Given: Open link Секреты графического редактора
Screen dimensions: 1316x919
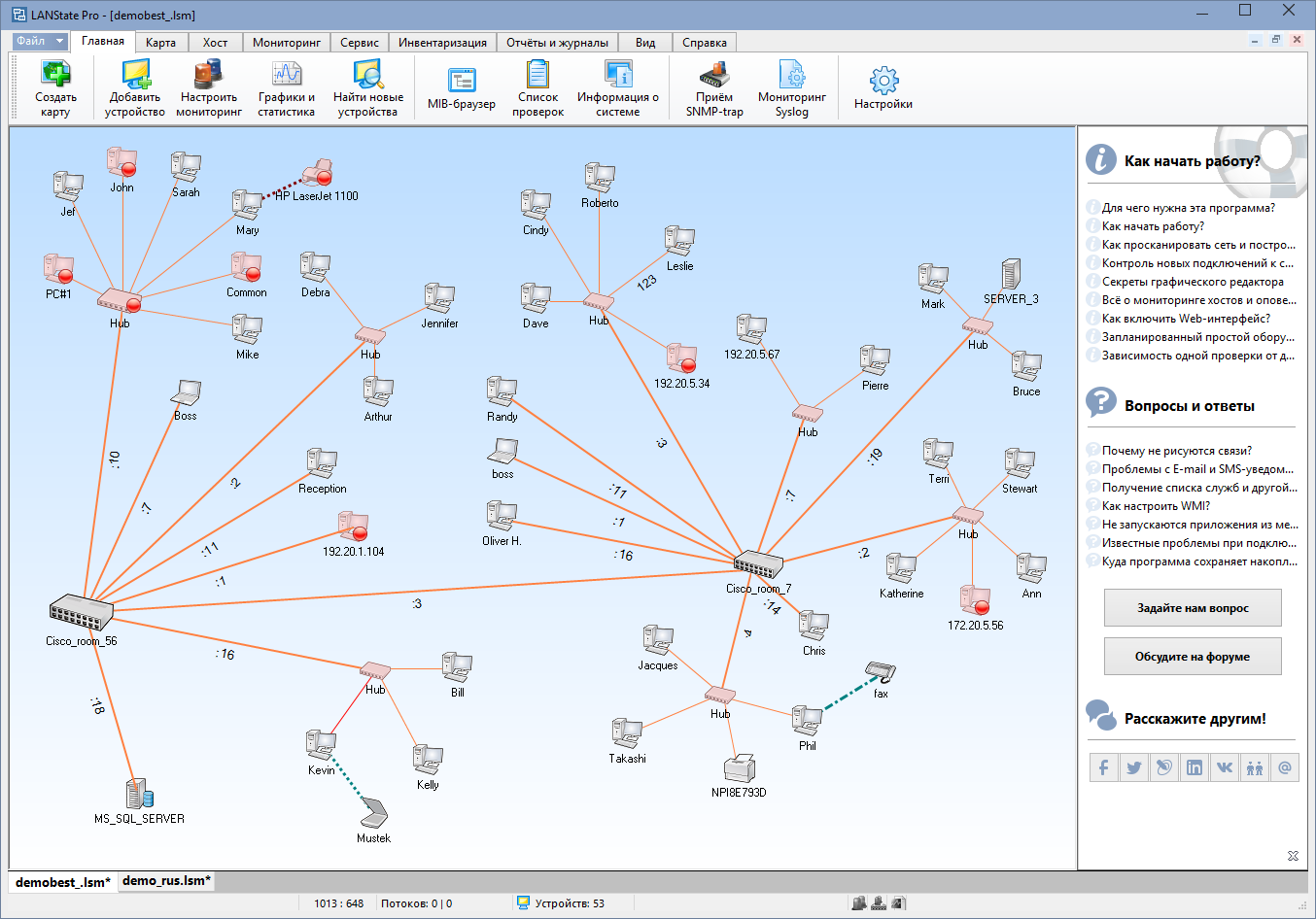Looking at the screenshot, I should coord(1193,281).
